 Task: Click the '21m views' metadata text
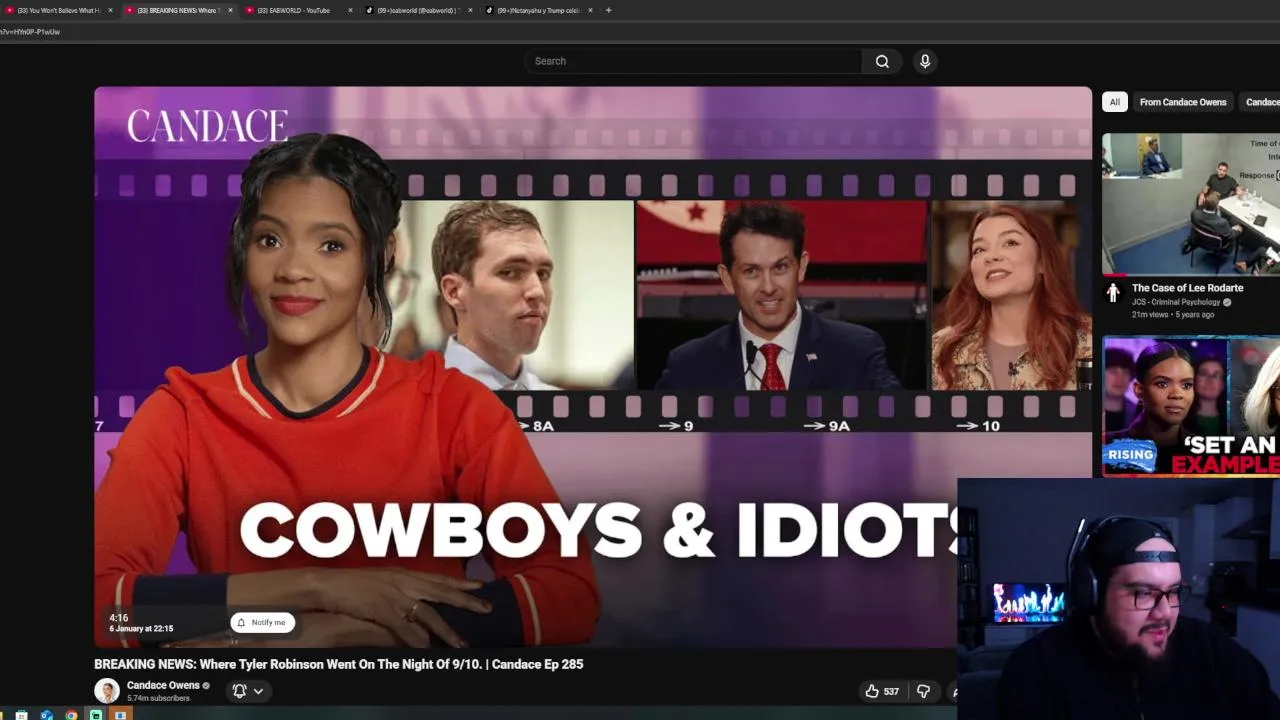(x=1150, y=314)
